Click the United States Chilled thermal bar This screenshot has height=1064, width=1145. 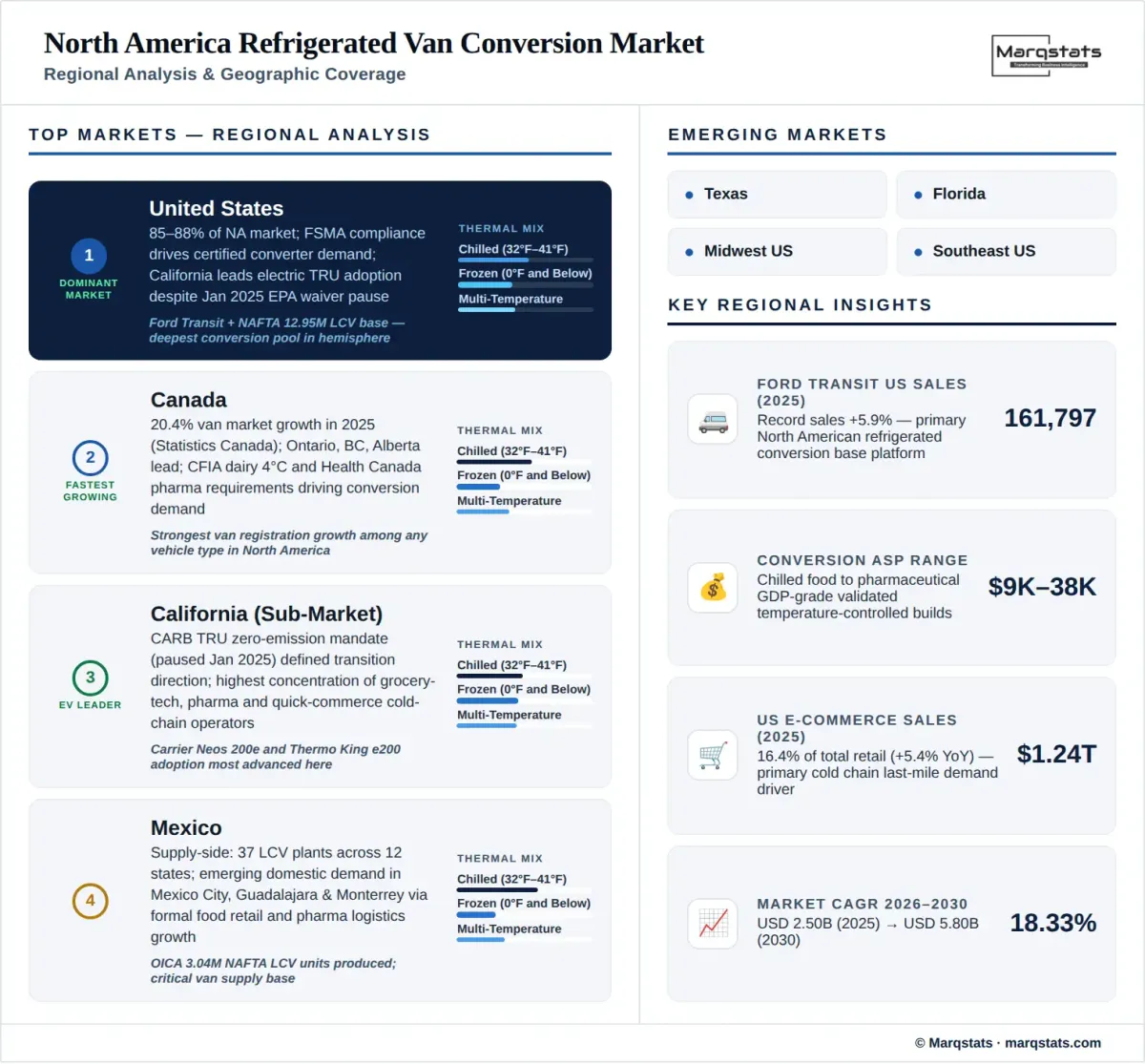(x=526, y=260)
